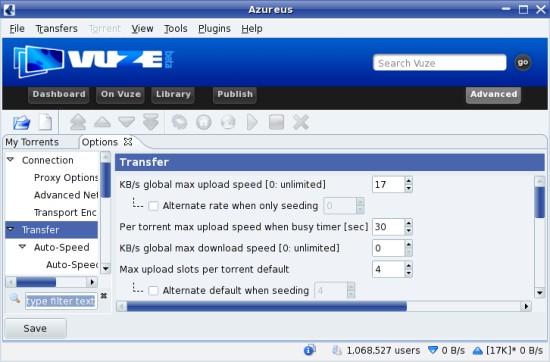Click the play/start torrent toolbar icon
The image size is (550, 362).
[x=252, y=122]
